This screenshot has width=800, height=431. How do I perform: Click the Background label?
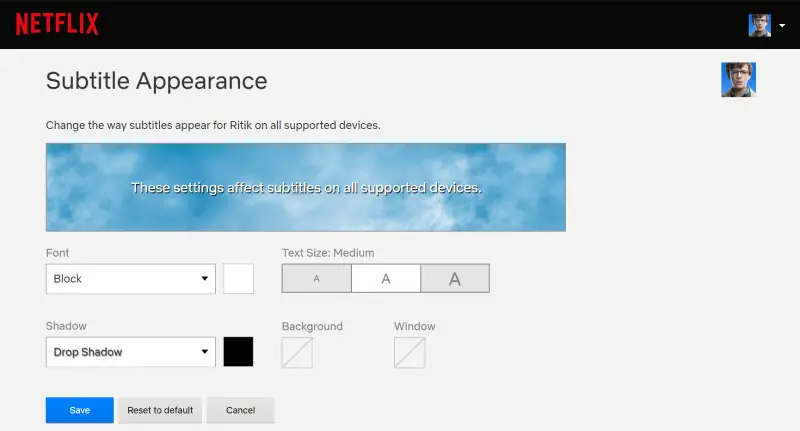[x=312, y=326]
